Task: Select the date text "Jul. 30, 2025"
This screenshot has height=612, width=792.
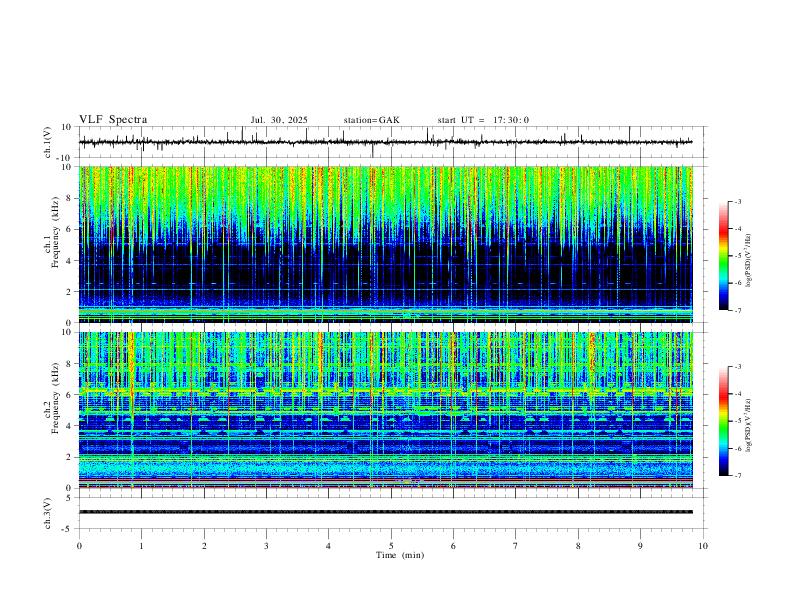Action: point(279,120)
